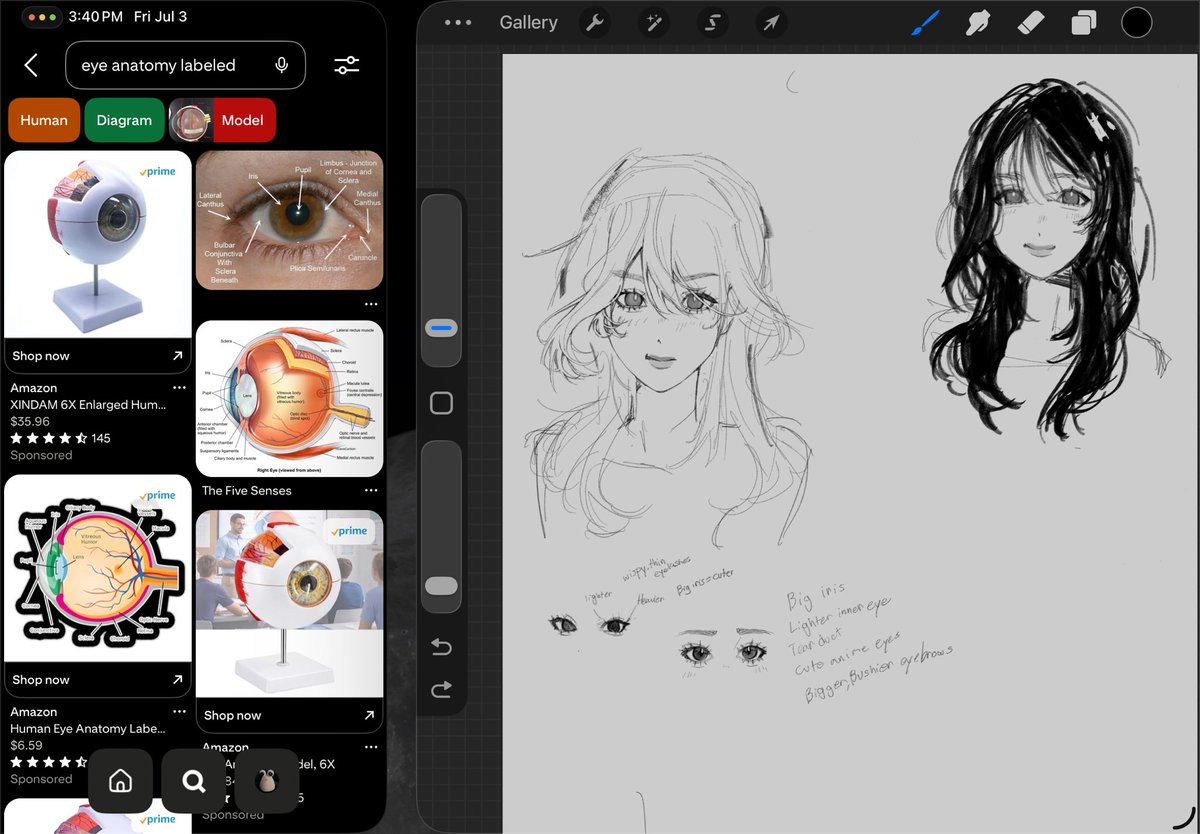Tap the 3:40 PM status bar clock
The height and width of the screenshot is (834, 1200).
coord(96,17)
